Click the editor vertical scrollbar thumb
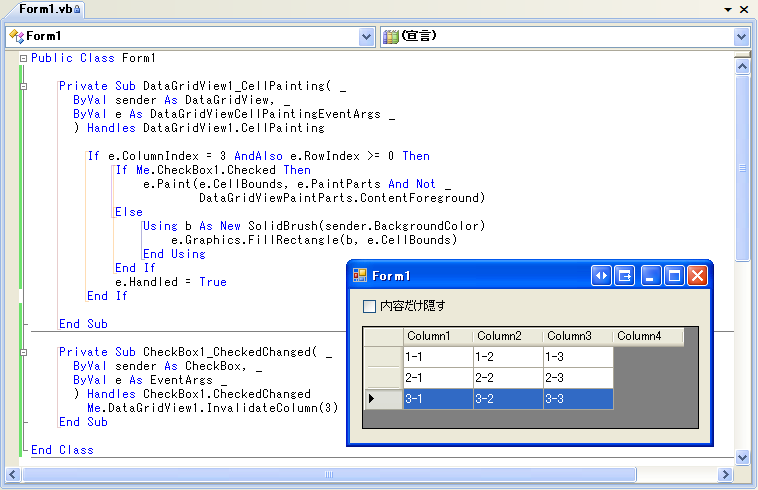The image size is (758, 490). [x=743, y=168]
